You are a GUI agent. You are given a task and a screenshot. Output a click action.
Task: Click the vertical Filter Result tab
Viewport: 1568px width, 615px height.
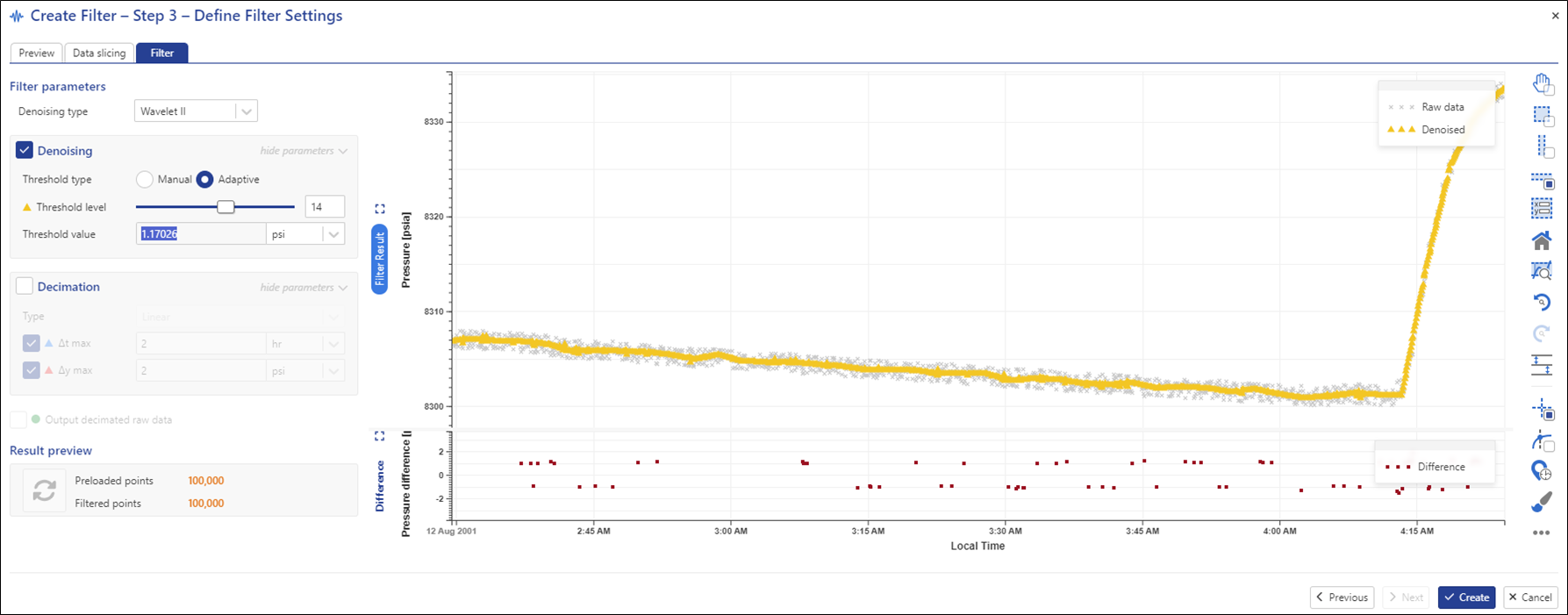click(380, 260)
